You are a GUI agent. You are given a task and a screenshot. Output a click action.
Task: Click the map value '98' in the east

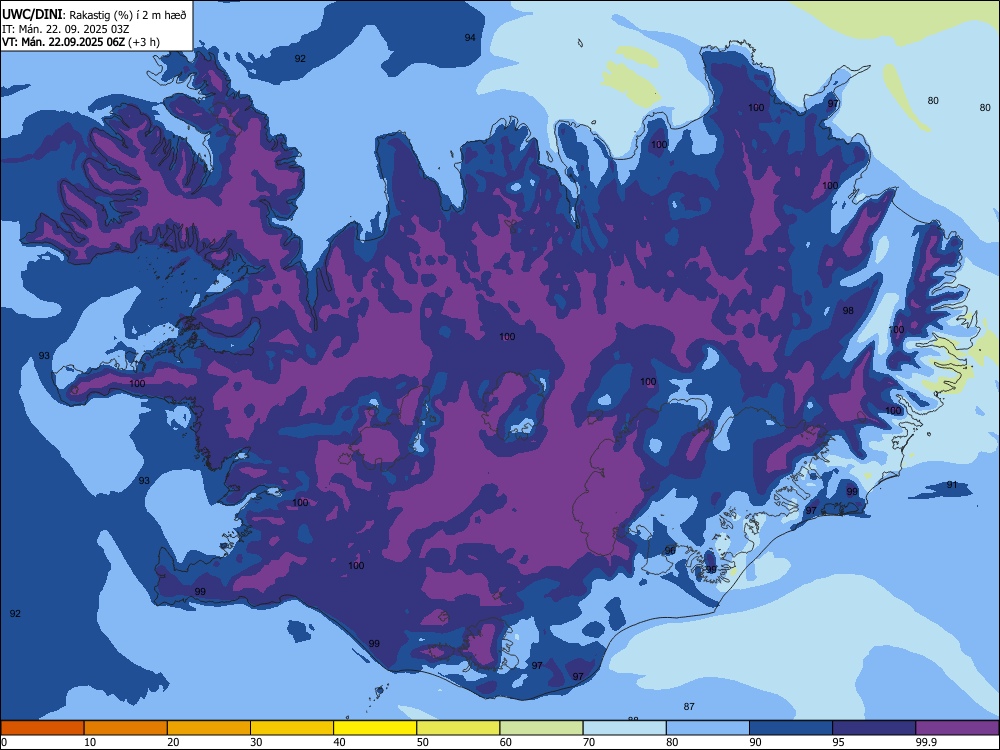click(x=848, y=311)
